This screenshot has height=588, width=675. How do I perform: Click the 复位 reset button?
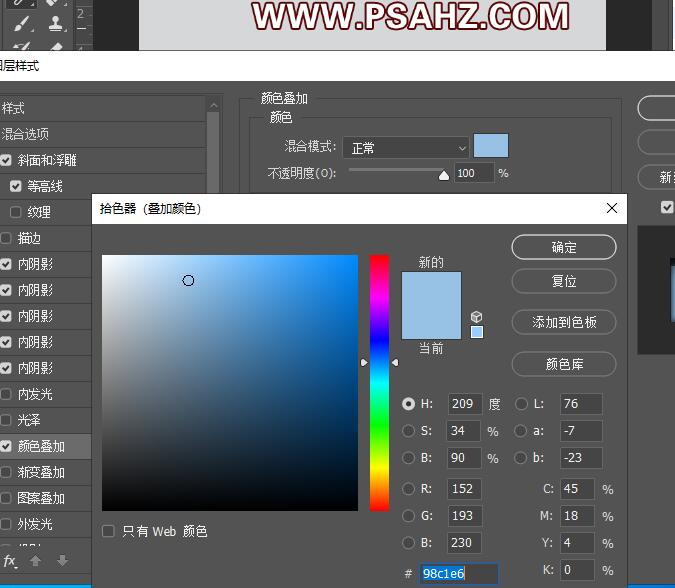(x=564, y=281)
